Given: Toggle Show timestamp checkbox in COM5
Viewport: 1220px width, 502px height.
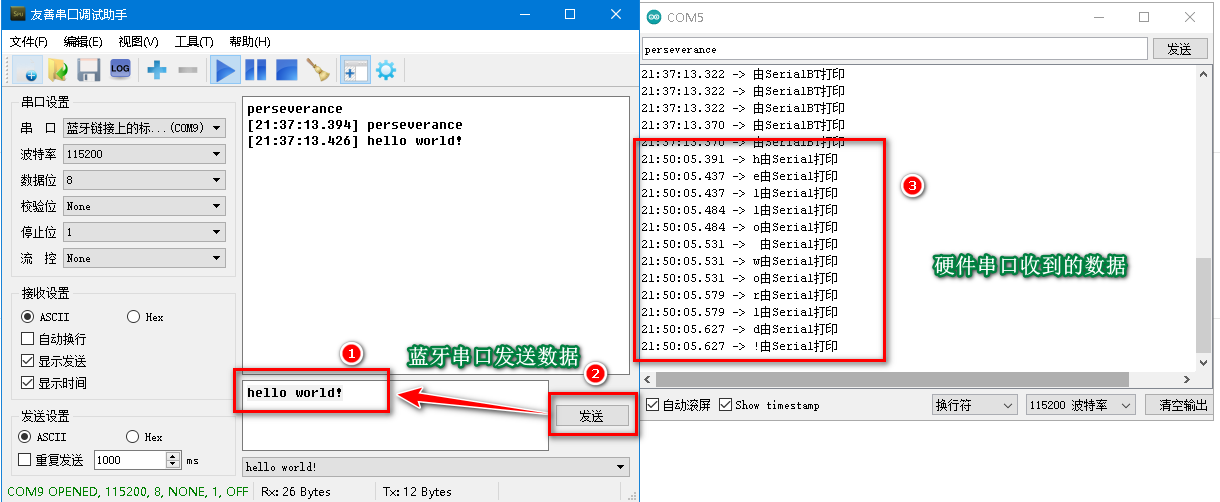Looking at the screenshot, I should [x=726, y=405].
